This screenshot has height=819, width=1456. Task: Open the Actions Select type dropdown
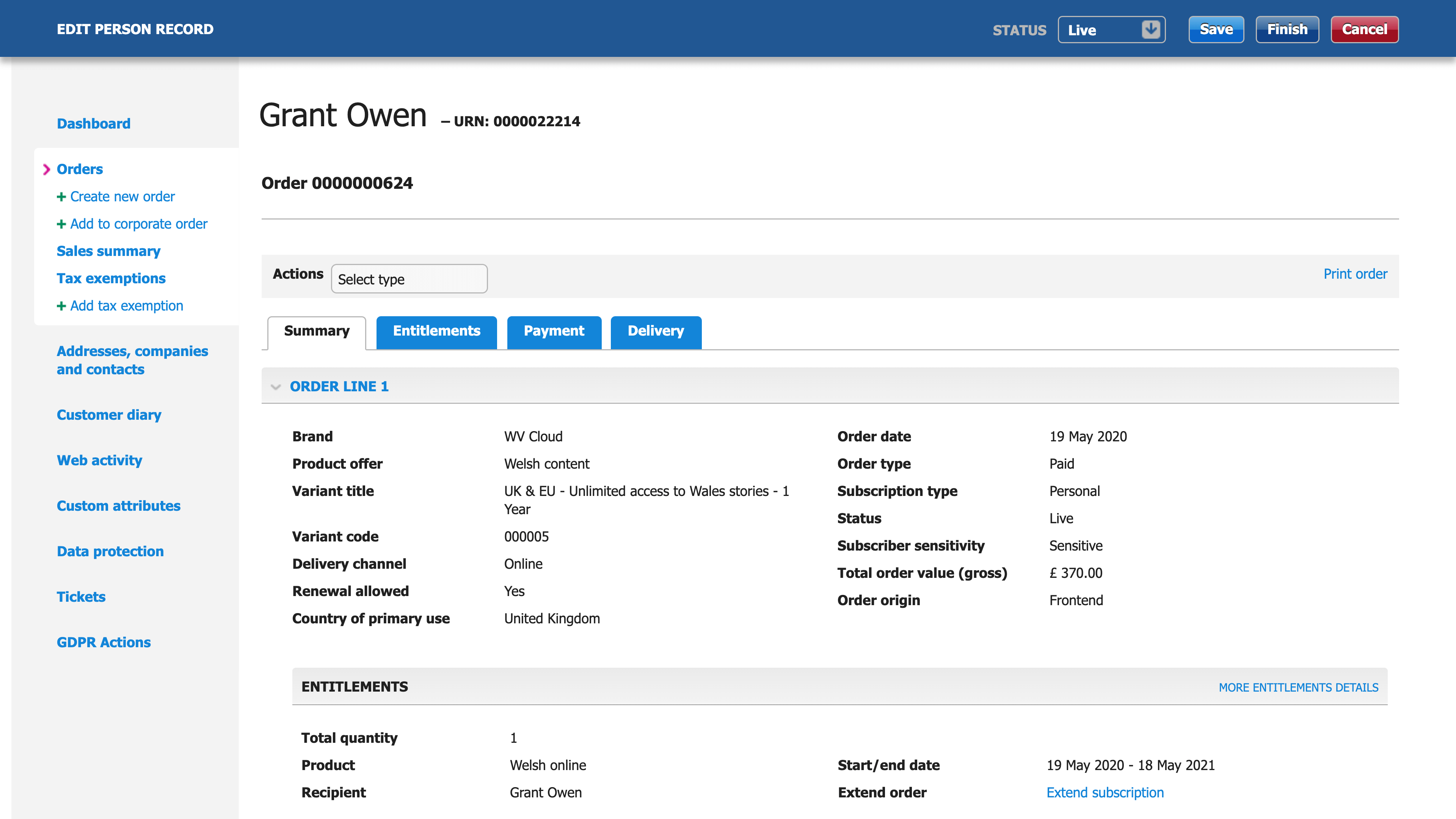coord(409,279)
